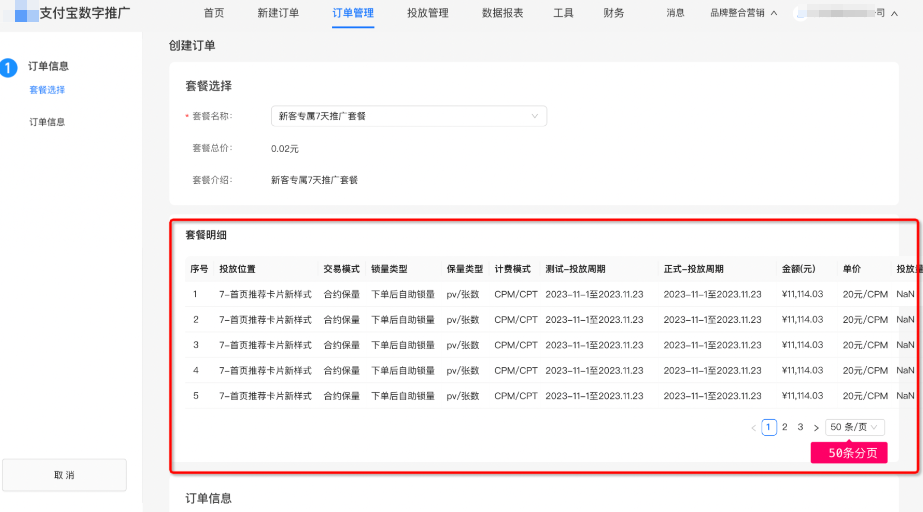Click the 单价 column header
Screen dimensions: 923x512
pyautogui.click(x=851, y=269)
